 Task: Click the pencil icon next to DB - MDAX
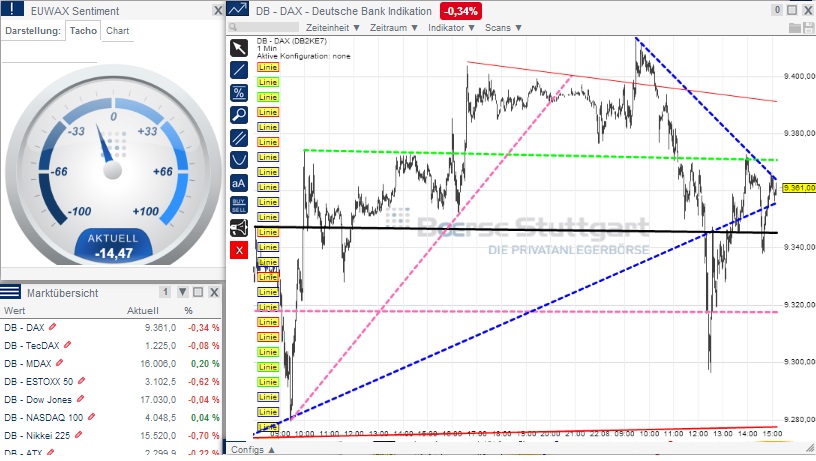(59, 363)
